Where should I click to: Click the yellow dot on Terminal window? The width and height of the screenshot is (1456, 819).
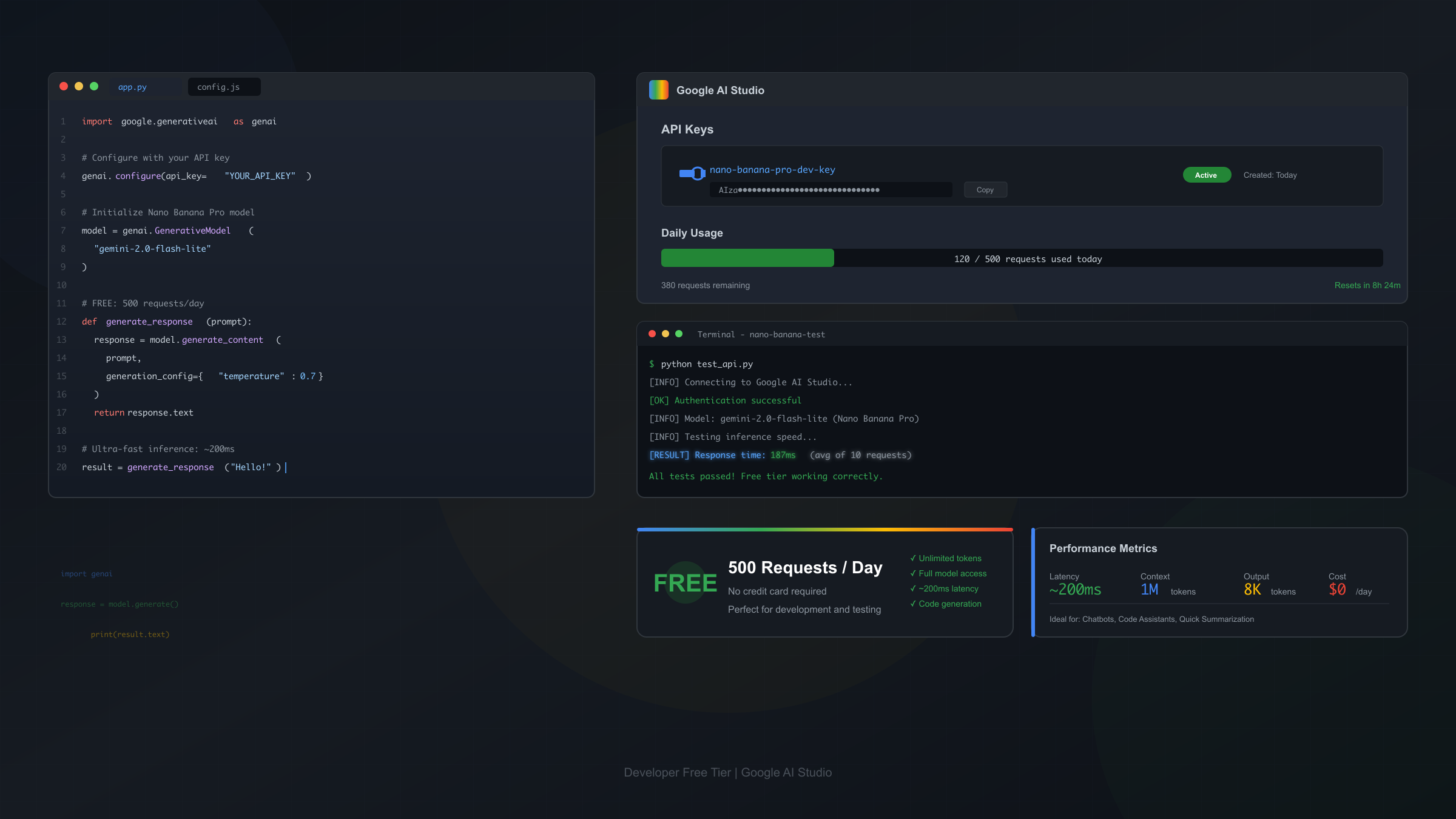click(666, 334)
